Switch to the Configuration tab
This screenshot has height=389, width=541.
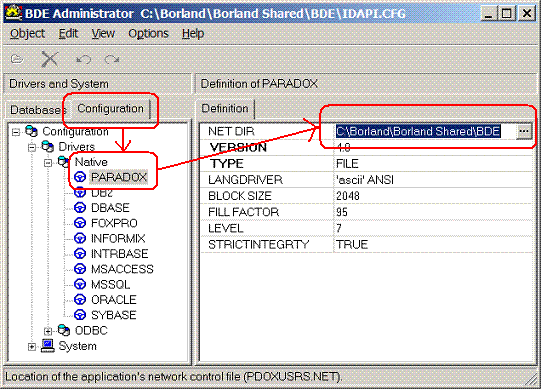pos(110,109)
